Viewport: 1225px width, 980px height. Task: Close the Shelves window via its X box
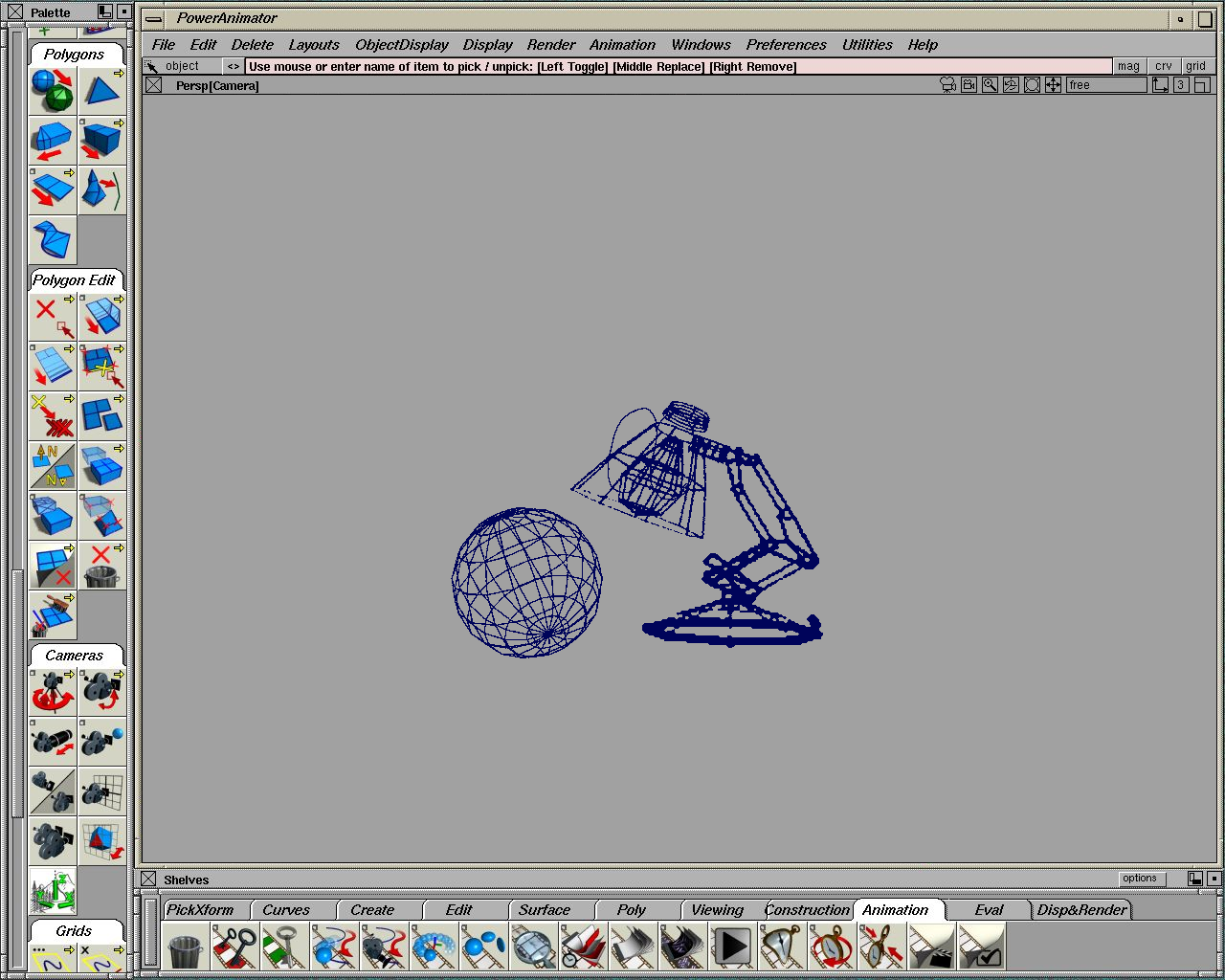pos(148,879)
